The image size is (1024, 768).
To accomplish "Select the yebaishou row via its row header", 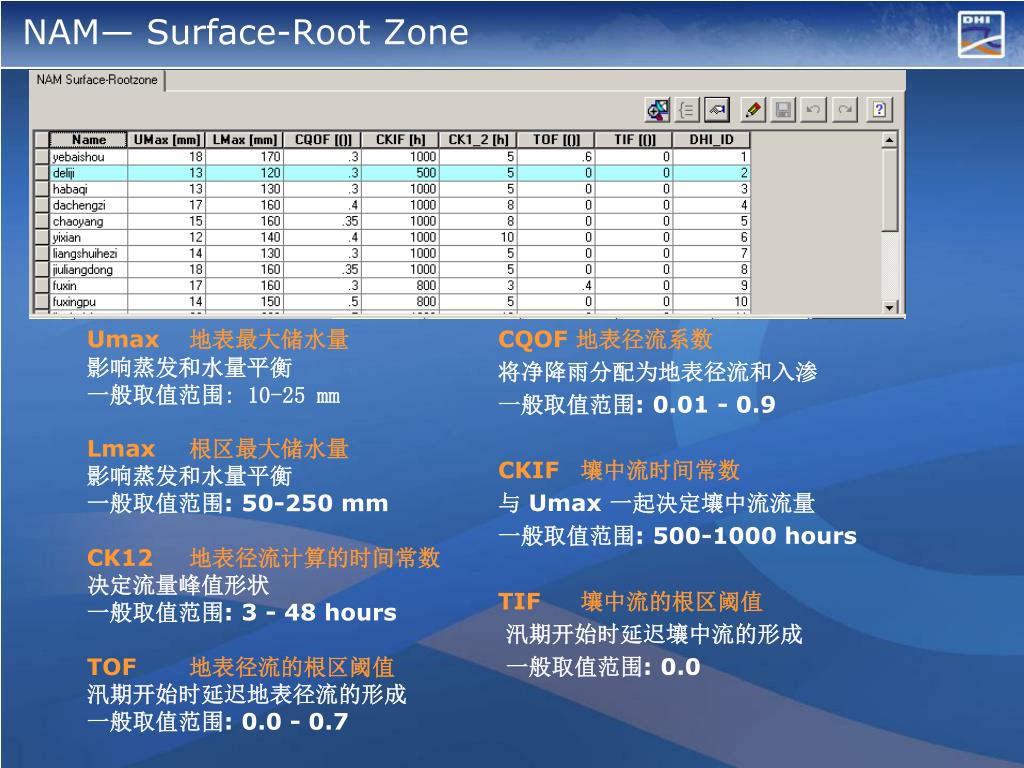I will coord(42,157).
